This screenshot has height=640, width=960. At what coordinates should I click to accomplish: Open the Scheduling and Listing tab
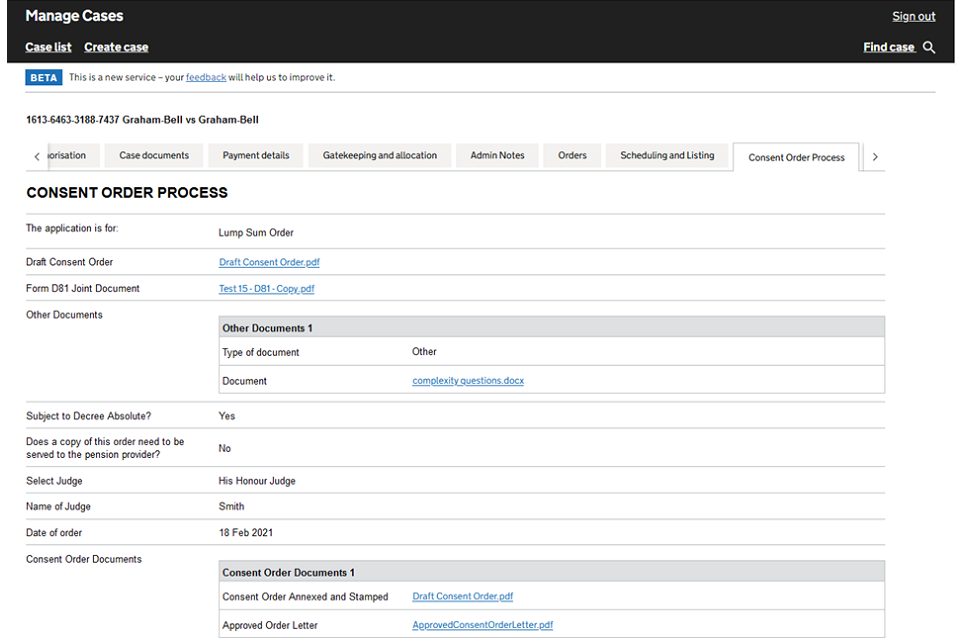[x=667, y=156]
